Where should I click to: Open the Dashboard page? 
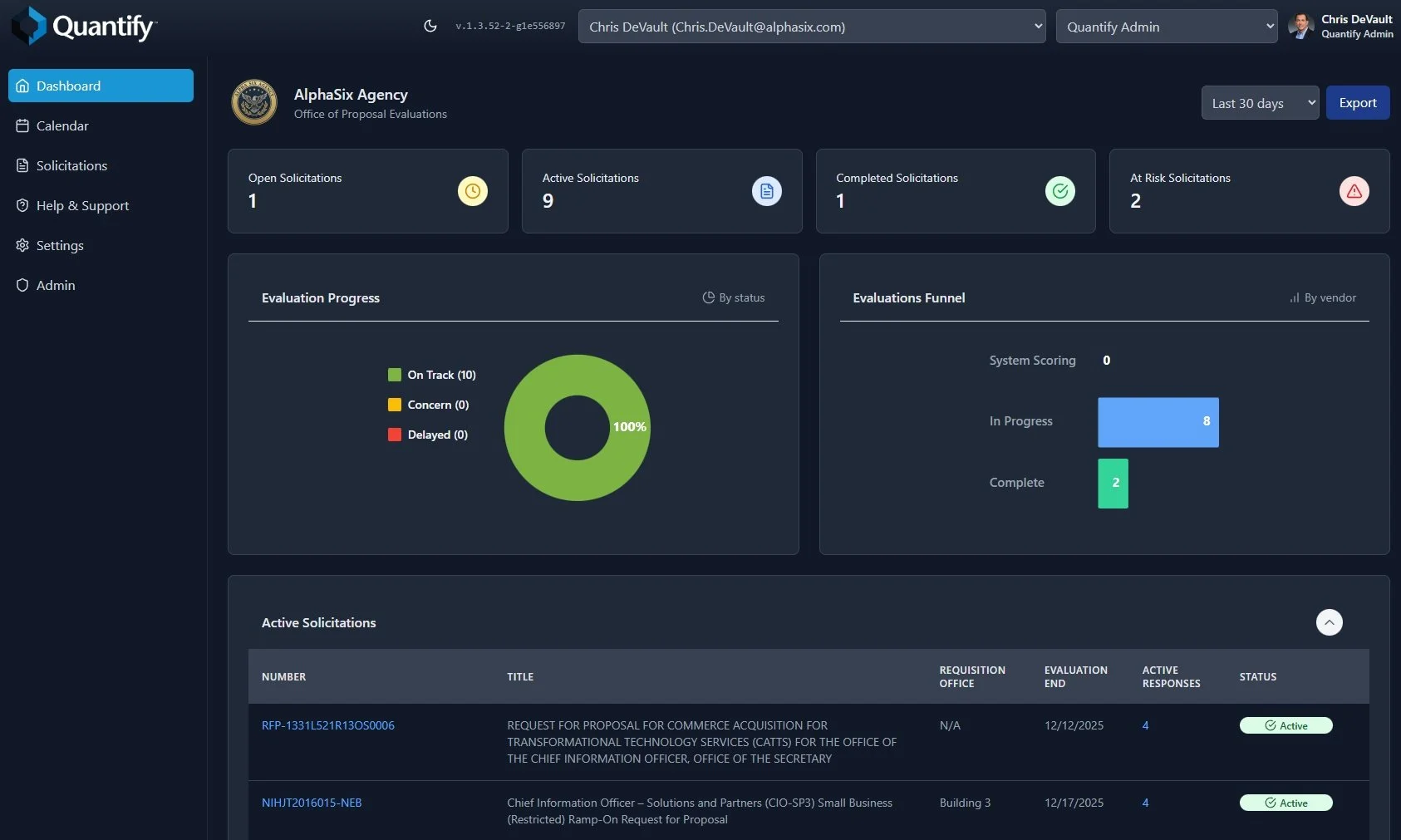click(101, 86)
